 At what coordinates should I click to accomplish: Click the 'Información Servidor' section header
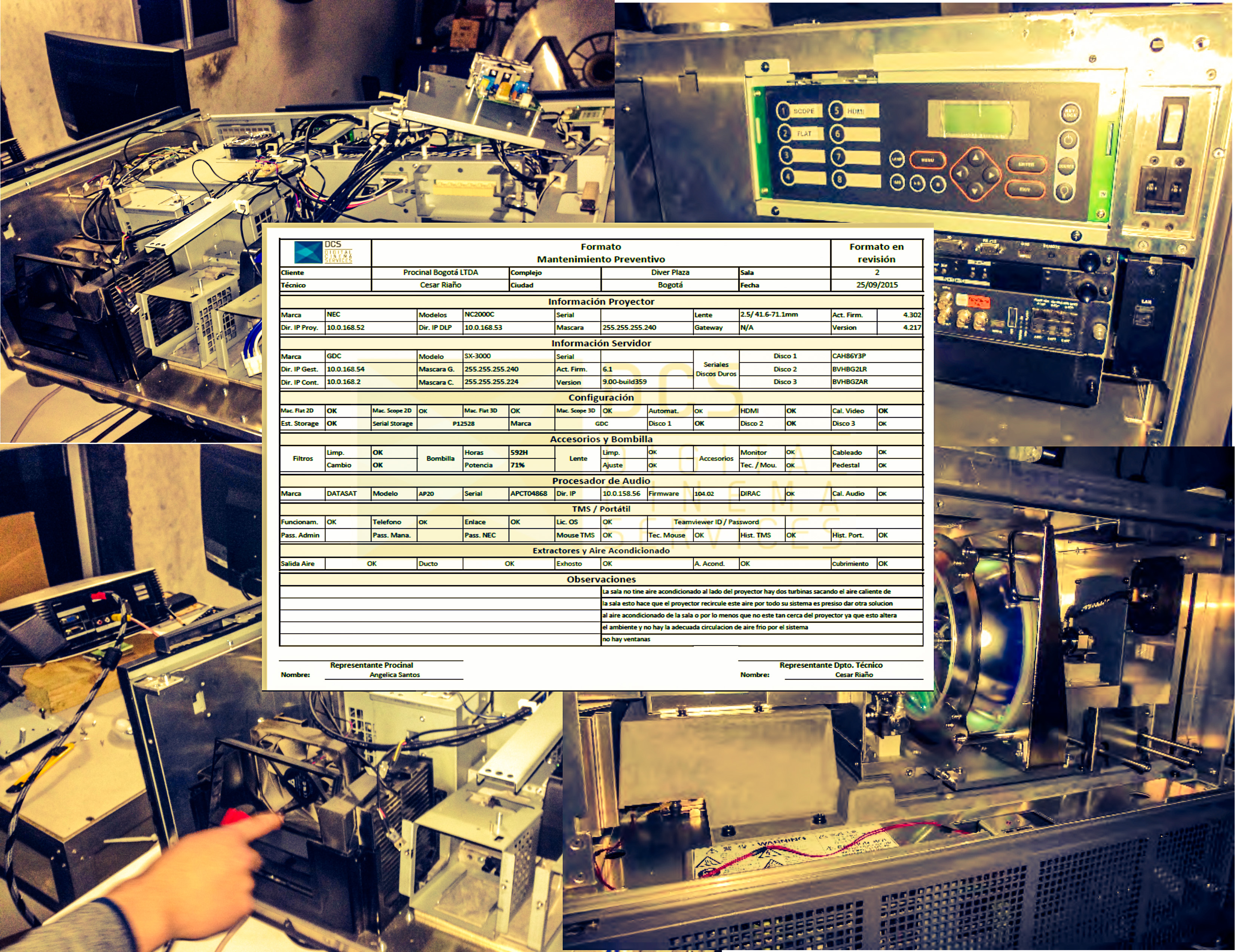[x=601, y=344]
